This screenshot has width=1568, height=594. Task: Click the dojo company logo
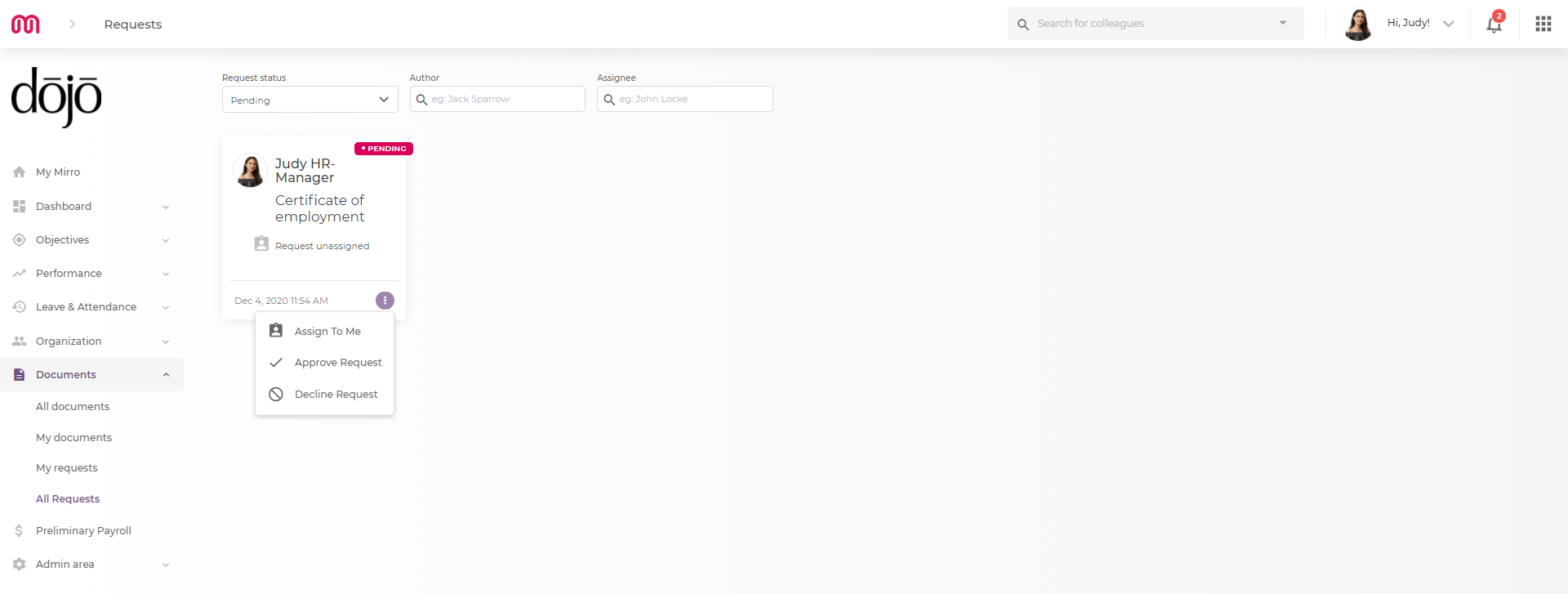coord(56,97)
